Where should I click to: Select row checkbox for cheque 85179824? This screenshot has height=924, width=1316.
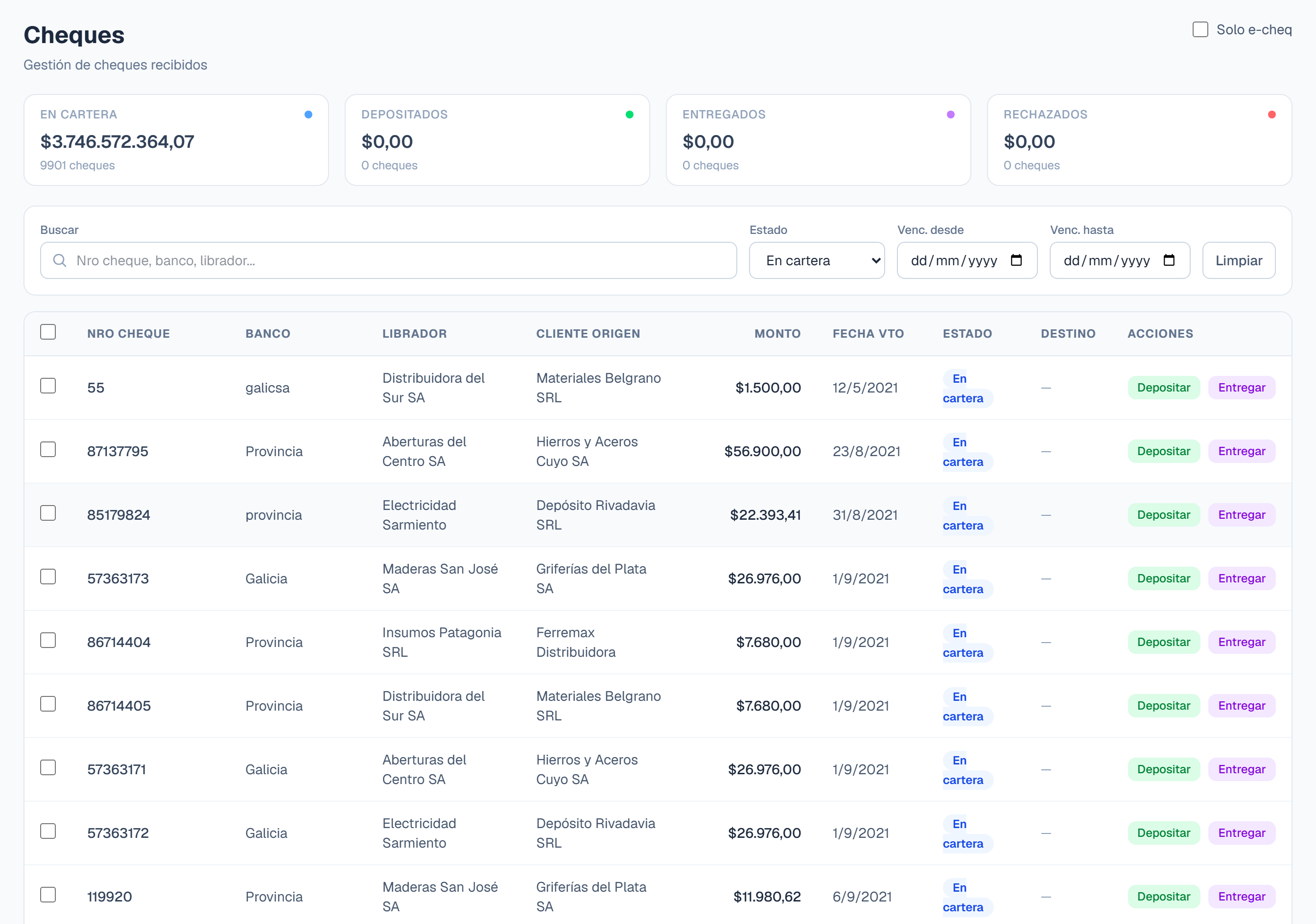tap(48, 513)
